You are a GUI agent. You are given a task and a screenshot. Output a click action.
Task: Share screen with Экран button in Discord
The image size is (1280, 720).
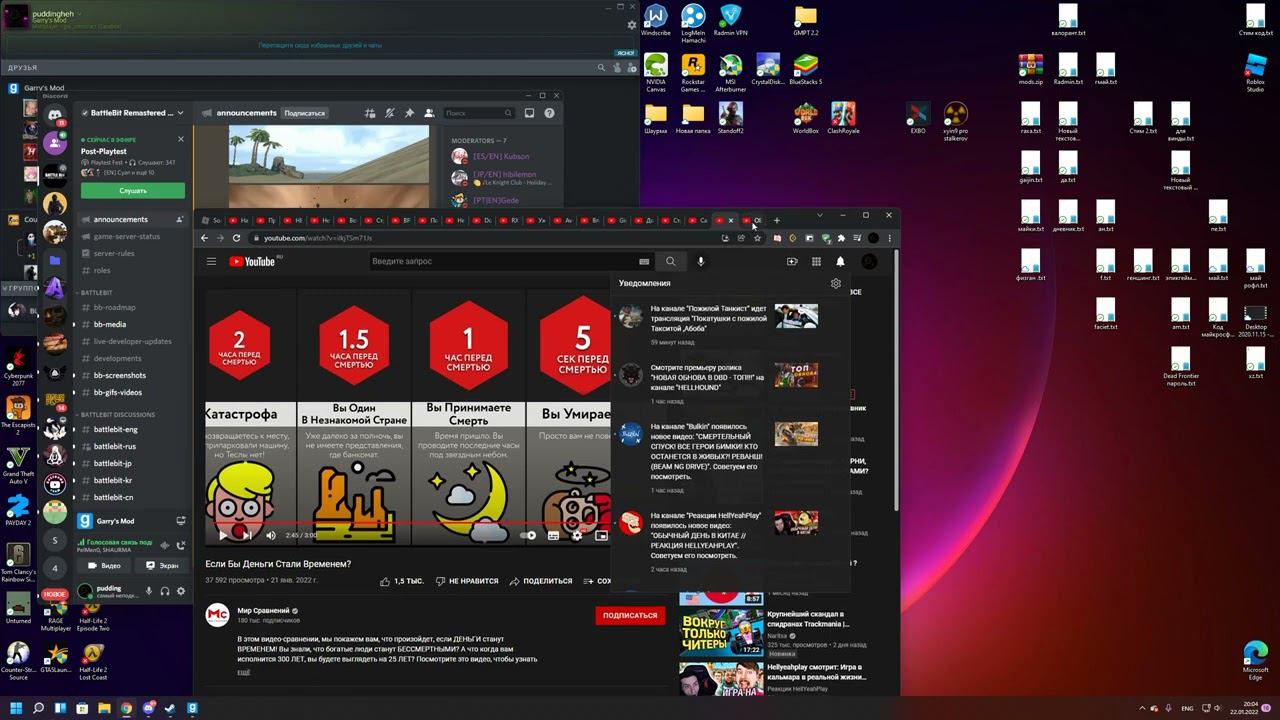[x=162, y=566]
